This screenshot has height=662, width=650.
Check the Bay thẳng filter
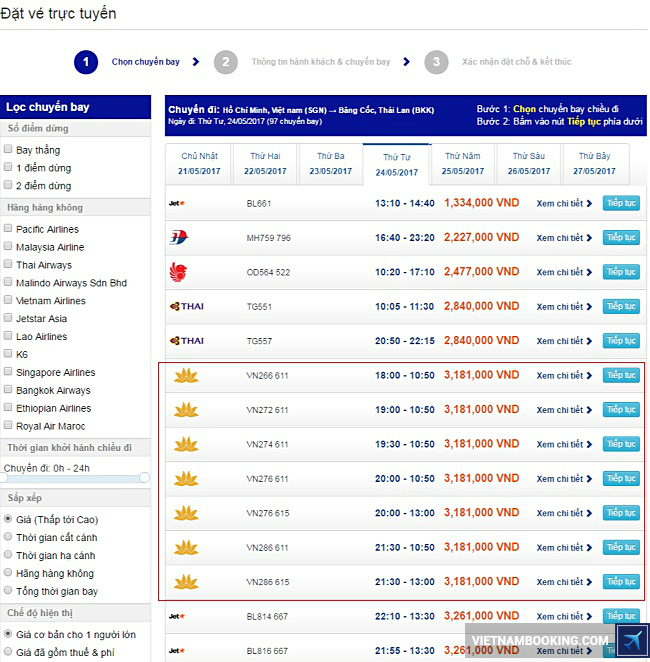click(x=8, y=149)
